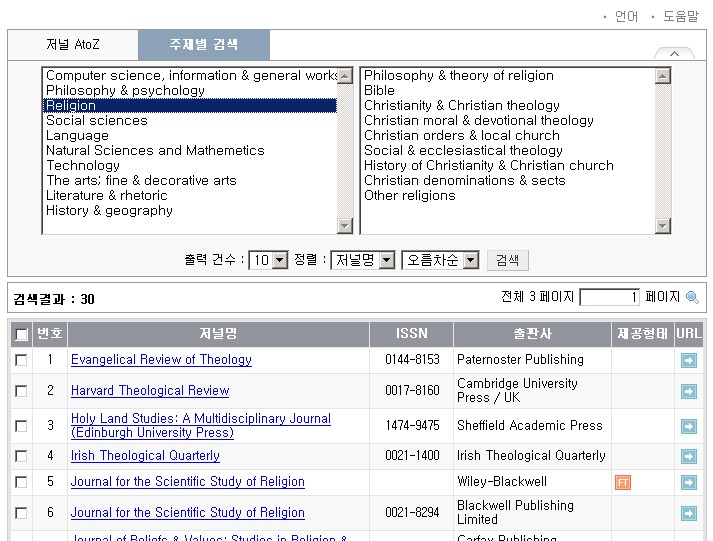
Task: Click the magnifier icon beside page number field
Action: 692,298
